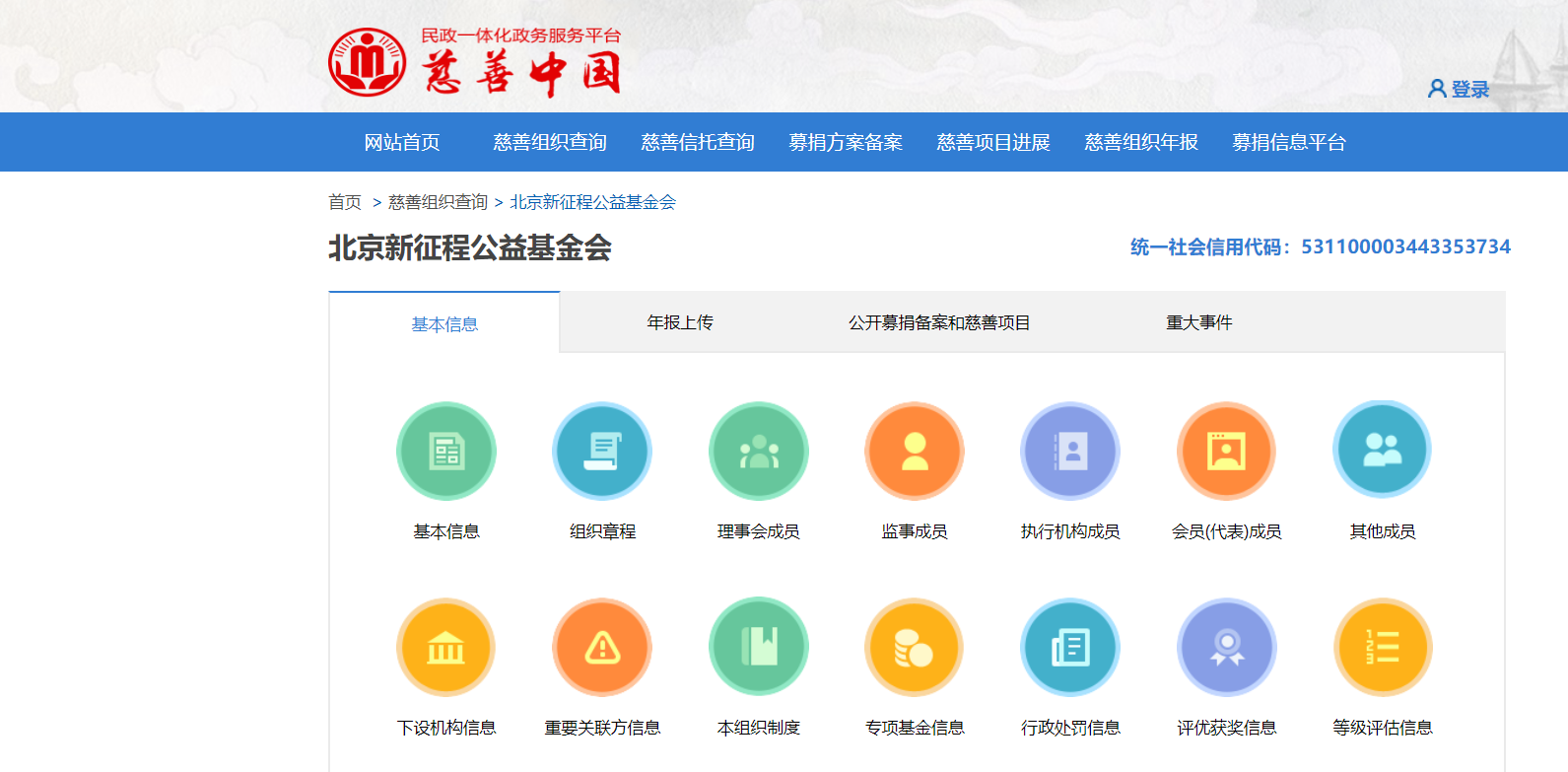This screenshot has height=772, width=1568.
Task: Switch to the 年报上传 tab
Action: click(680, 322)
